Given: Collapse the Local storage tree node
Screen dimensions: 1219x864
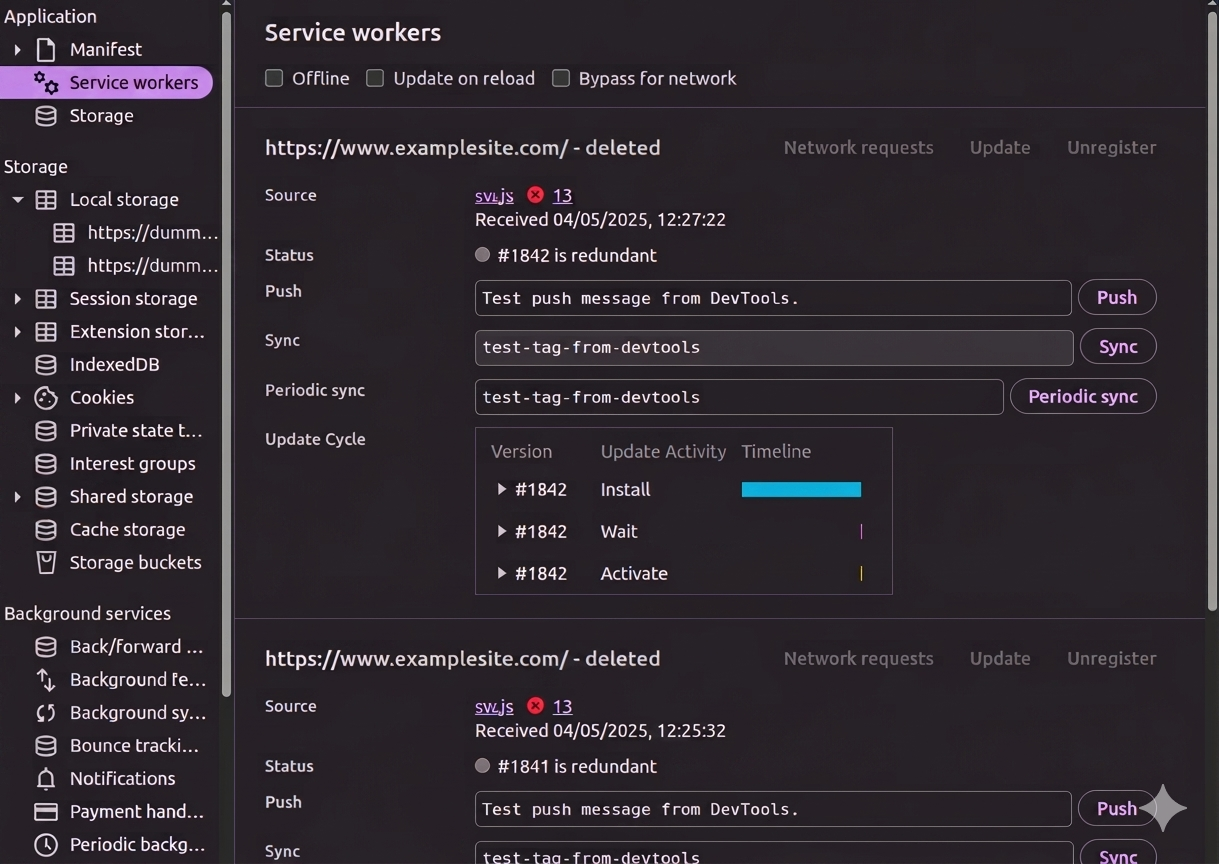Looking at the screenshot, I should (17, 199).
